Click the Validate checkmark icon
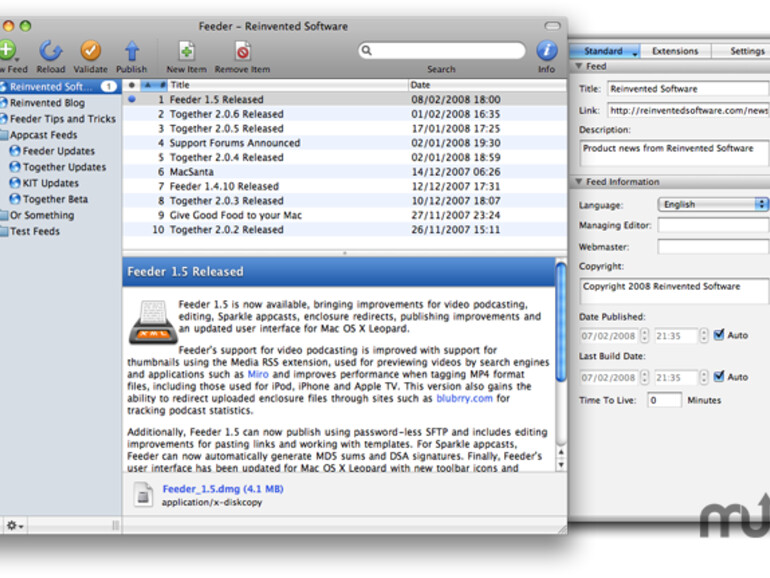770x578 pixels. point(90,50)
